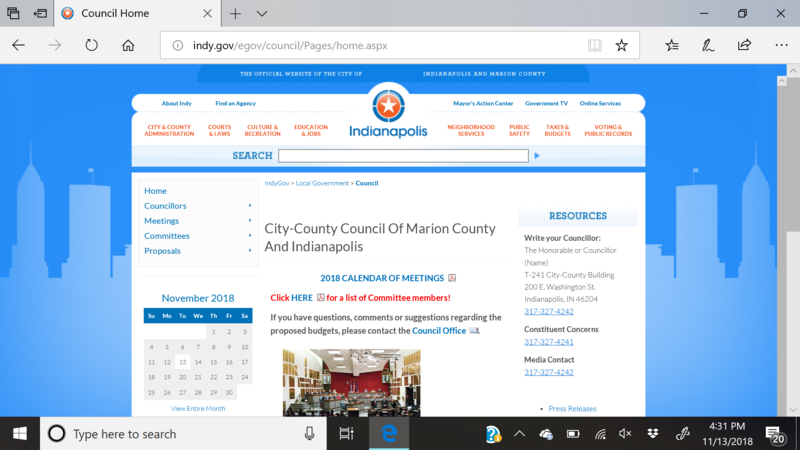The image size is (800, 450).
Task: Show hidden system tray icons
Action: 519,434
